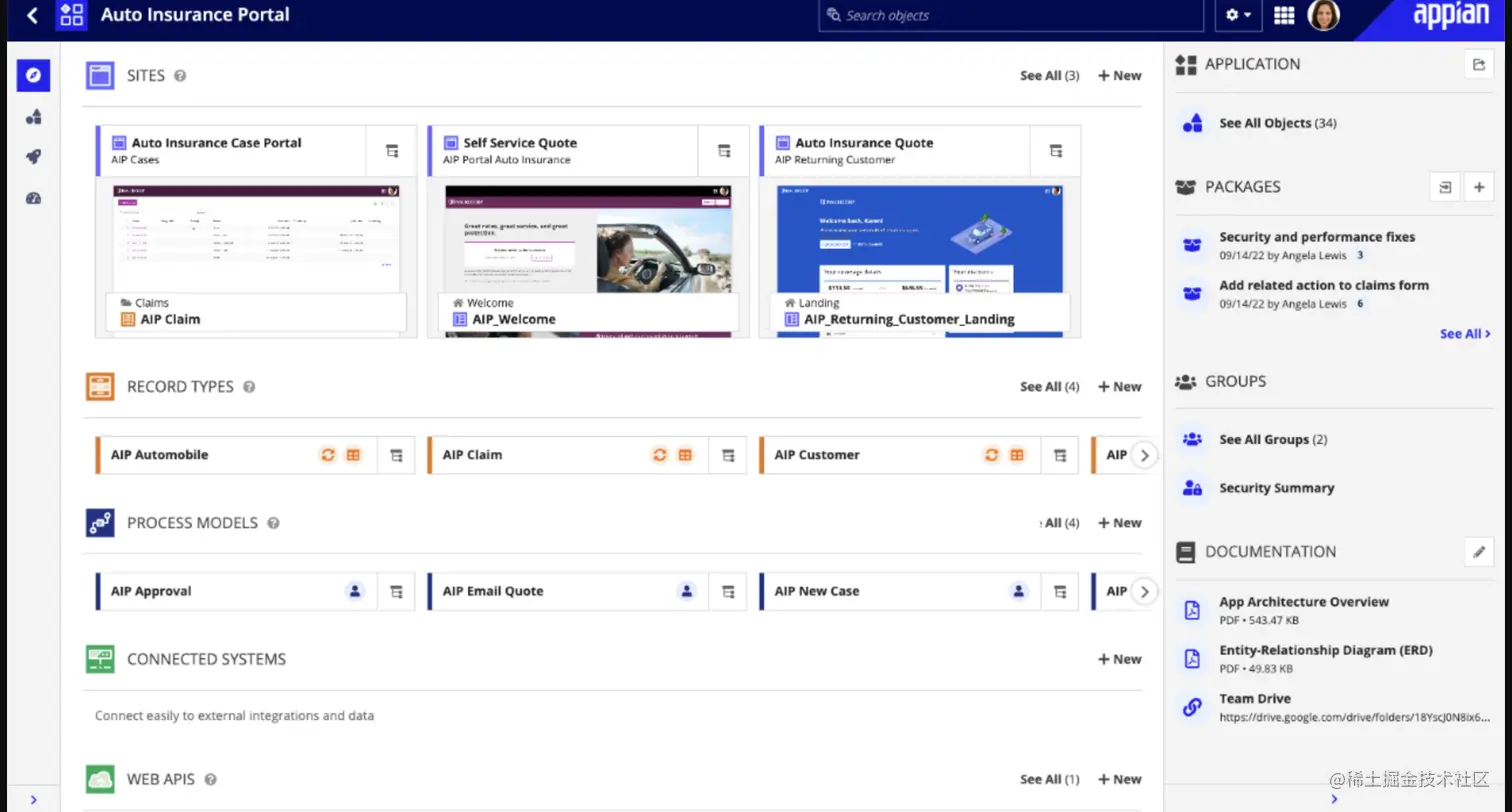Click See All for Web APIs
Viewport: 1512px width, 812px height.
[1049, 779]
